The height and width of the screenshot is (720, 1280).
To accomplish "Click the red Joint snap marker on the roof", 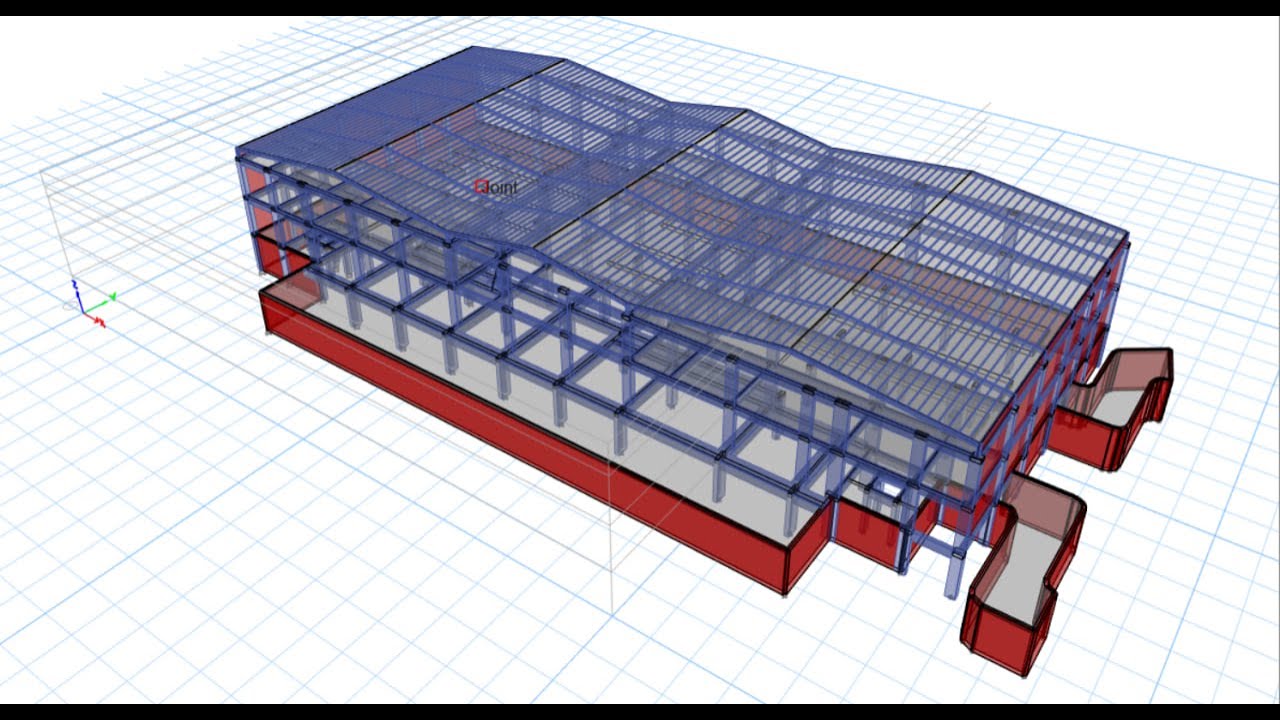I will pyautogui.click(x=481, y=186).
